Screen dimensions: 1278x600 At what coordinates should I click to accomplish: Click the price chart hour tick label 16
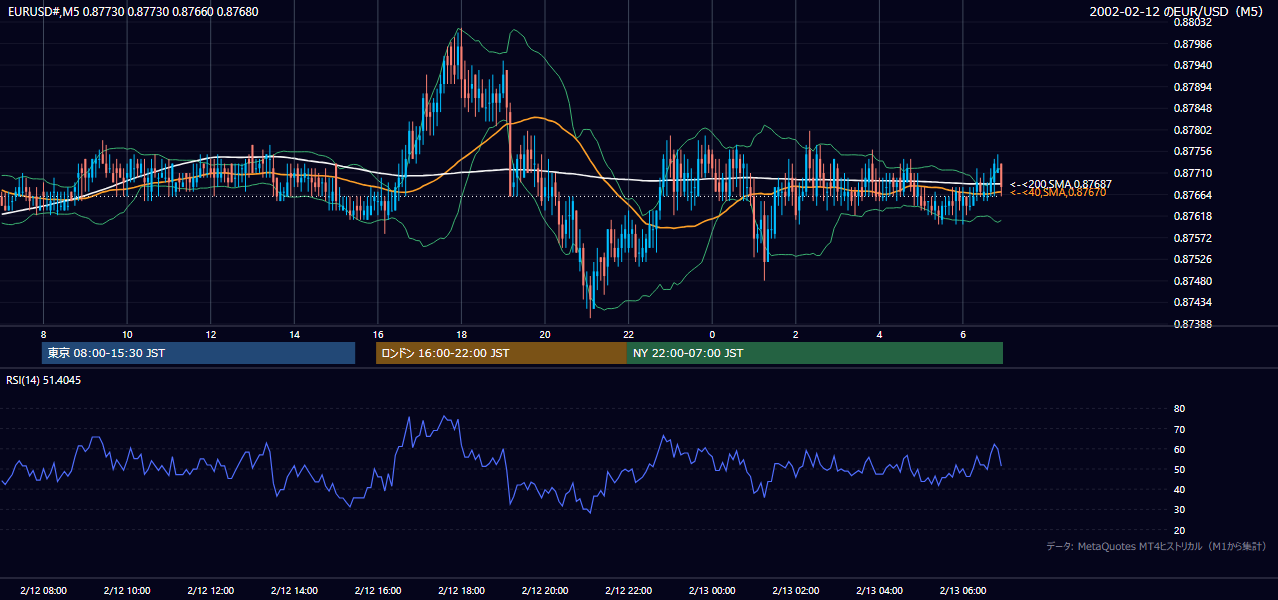(x=378, y=334)
